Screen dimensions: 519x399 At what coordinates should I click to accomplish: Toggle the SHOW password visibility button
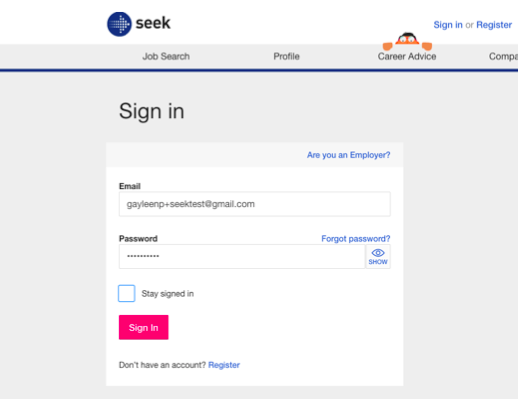[378, 256]
